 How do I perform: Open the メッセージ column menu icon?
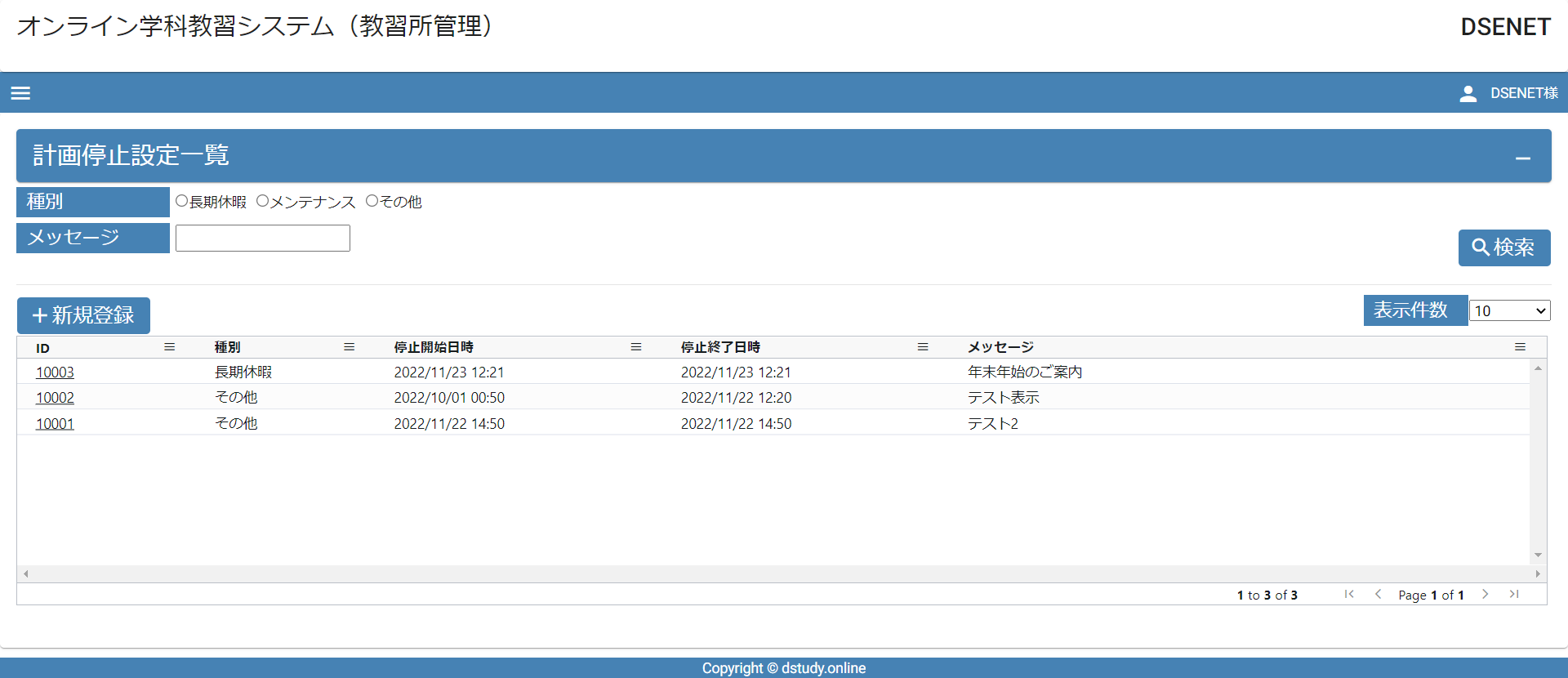1520,347
